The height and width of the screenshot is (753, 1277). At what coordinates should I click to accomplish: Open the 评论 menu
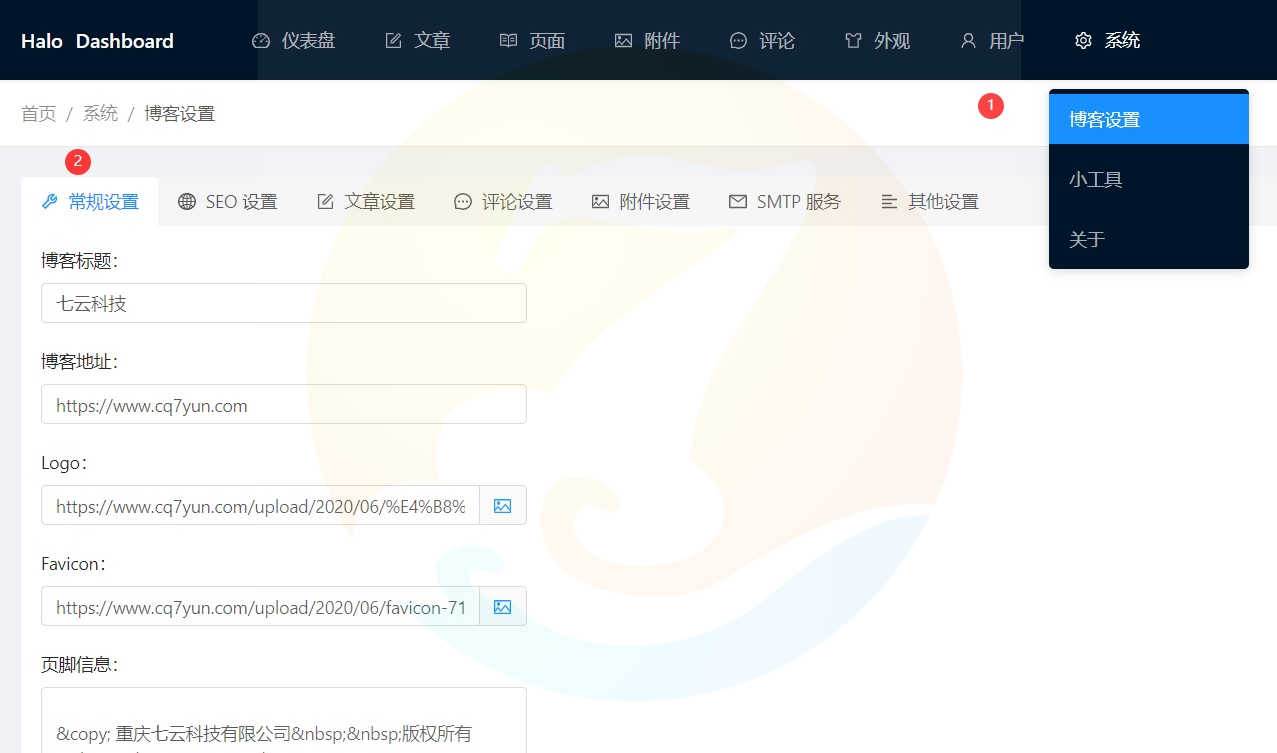pos(762,41)
